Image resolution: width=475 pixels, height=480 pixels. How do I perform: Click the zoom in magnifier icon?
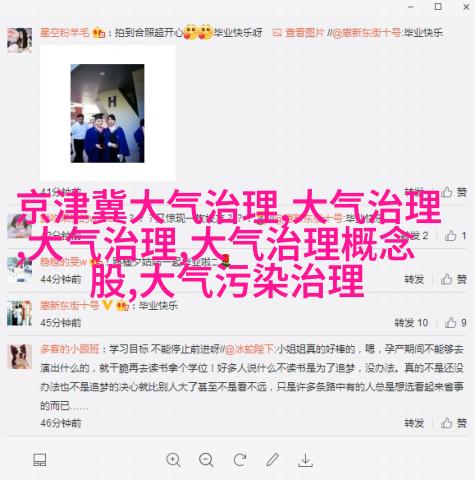pyautogui.click(x=173, y=460)
